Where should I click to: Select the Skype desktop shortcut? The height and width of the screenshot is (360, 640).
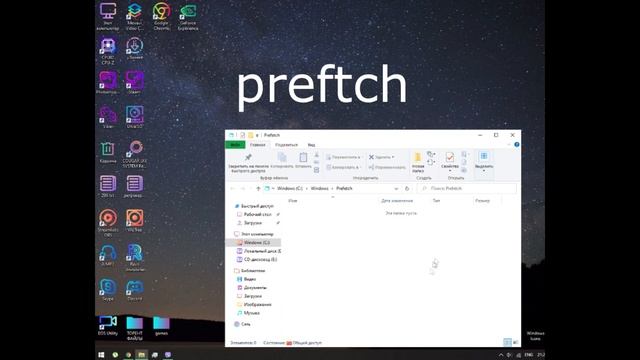108,290
